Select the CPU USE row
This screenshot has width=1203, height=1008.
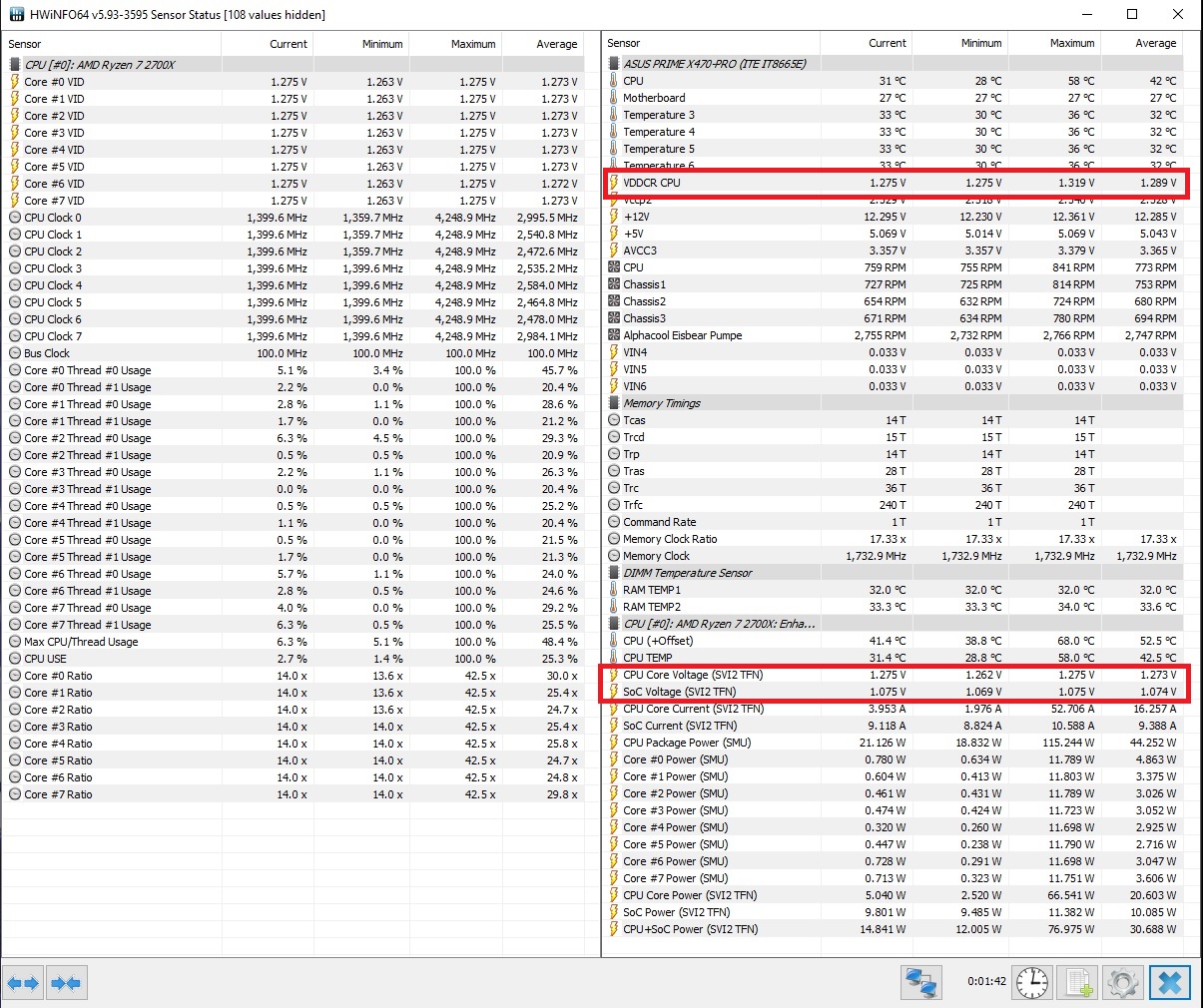pos(294,659)
